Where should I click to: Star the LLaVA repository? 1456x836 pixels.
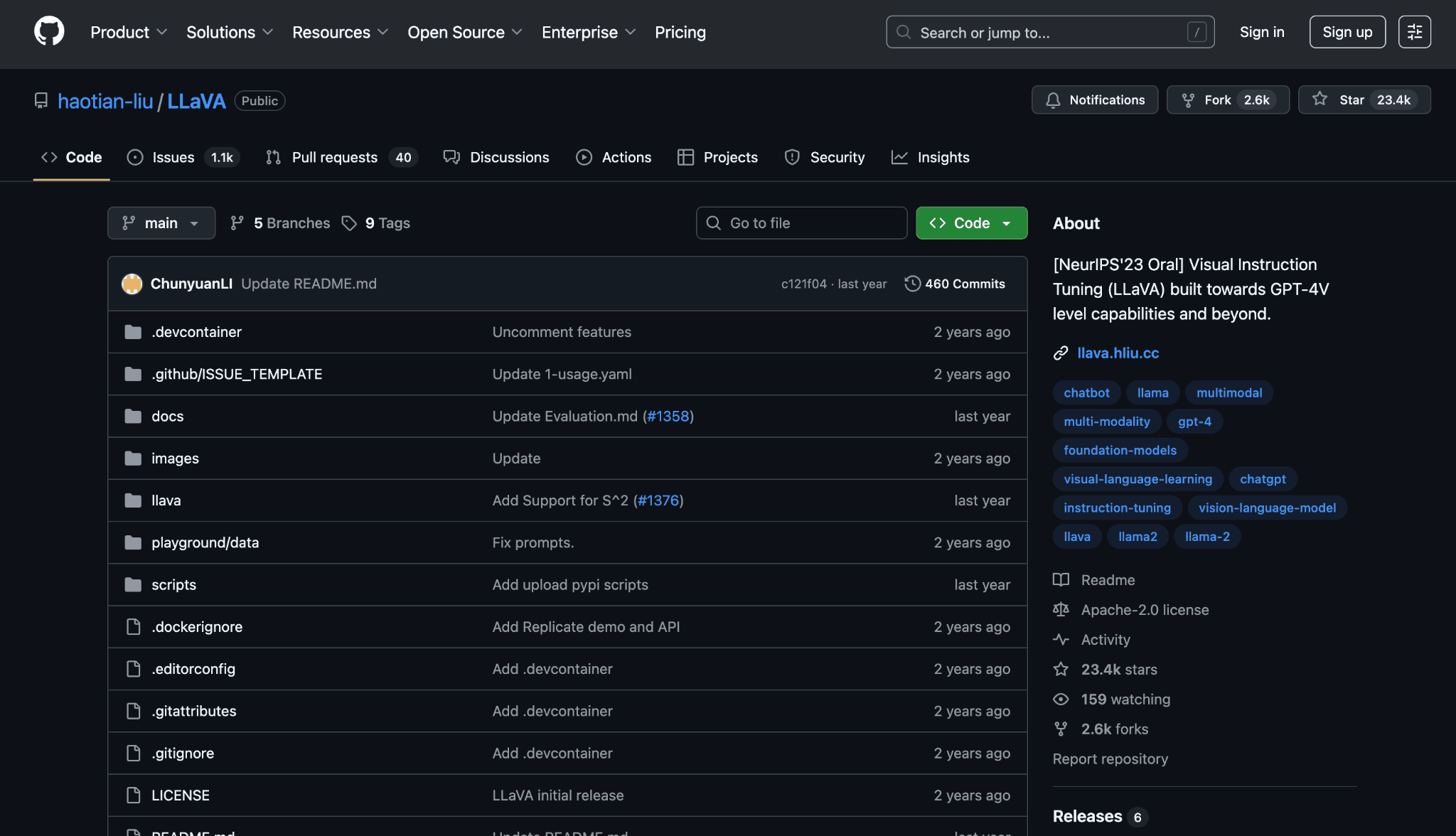(x=1364, y=100)
